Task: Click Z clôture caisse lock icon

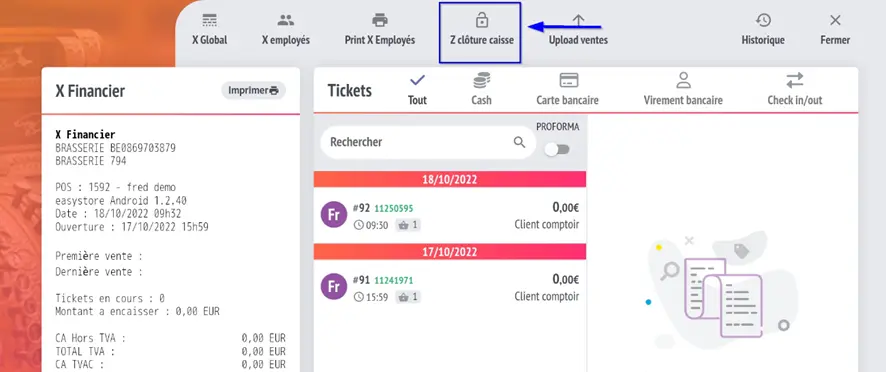Action: [481, 21]
